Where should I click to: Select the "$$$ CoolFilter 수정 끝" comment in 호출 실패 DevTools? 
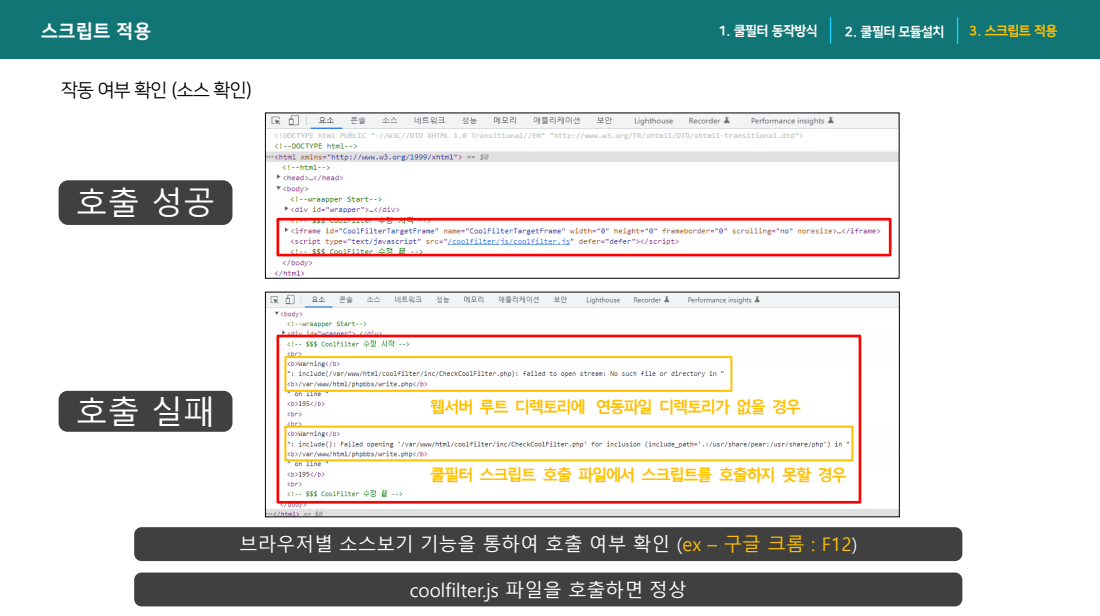tap(344, 494)
